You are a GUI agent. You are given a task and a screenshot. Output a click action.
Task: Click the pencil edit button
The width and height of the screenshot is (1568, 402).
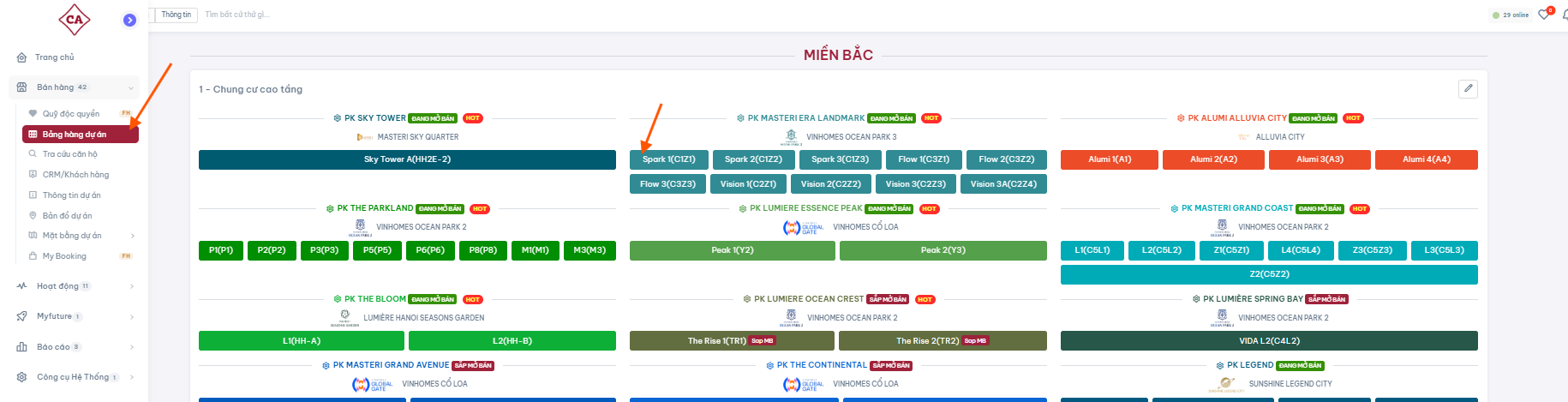point(1468,88)
